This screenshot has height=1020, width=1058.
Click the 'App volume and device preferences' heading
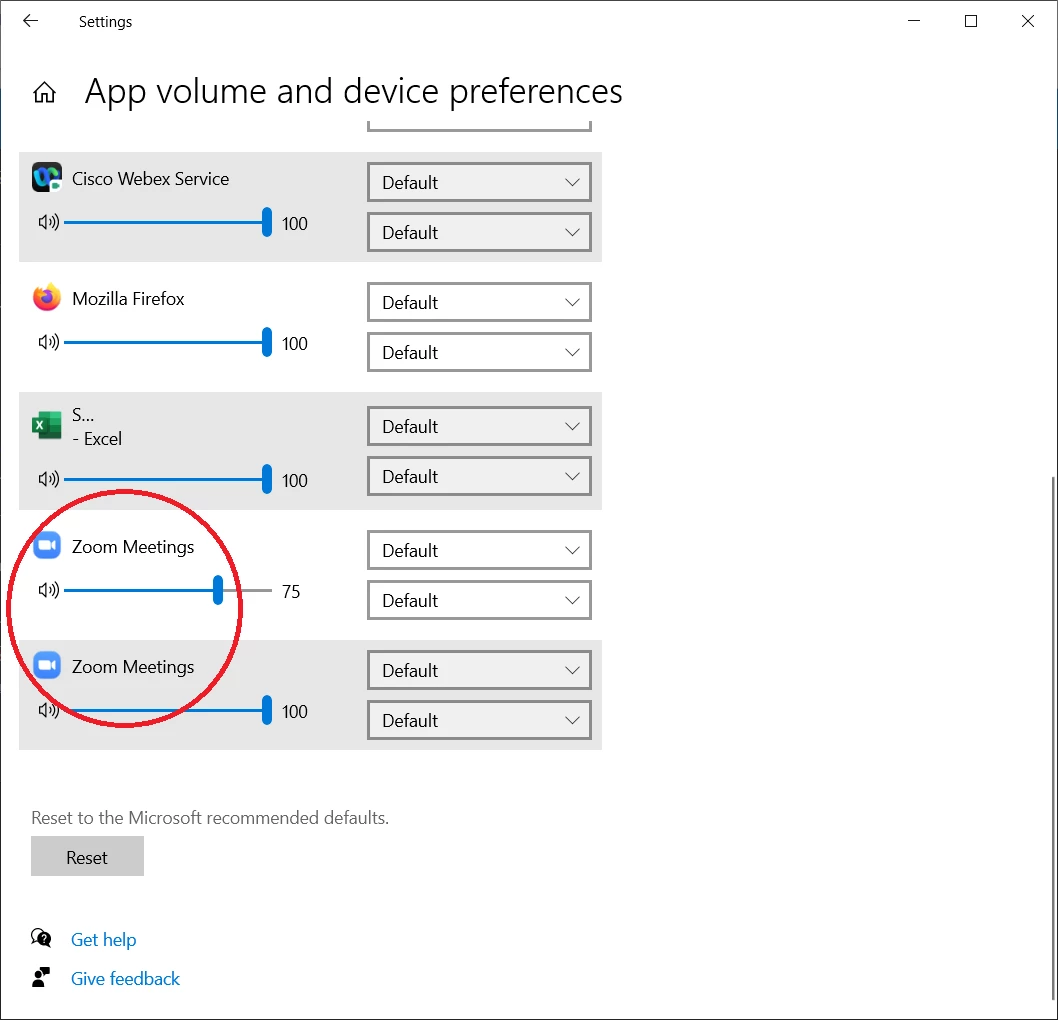tap(353, 91)
